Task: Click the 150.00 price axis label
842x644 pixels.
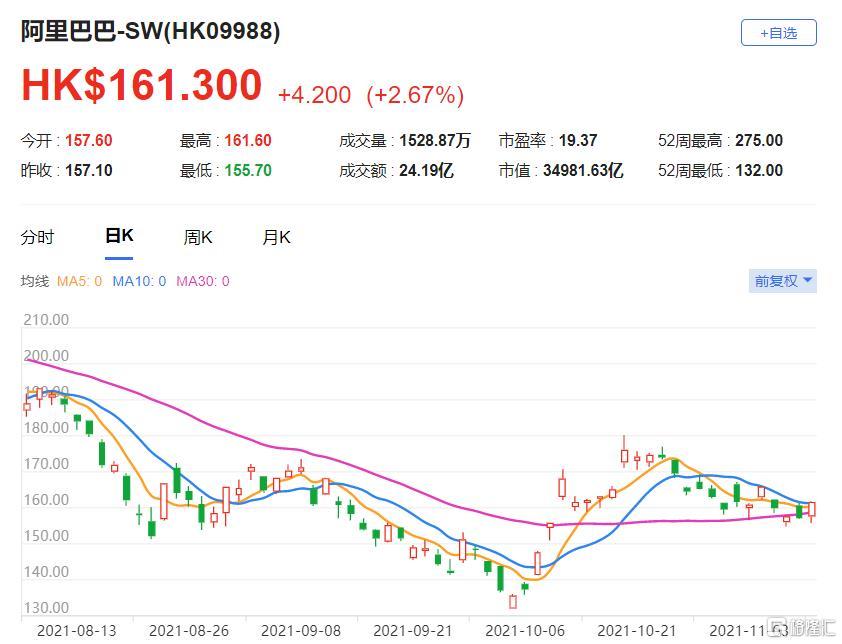Action: click(x=46, y=536)
